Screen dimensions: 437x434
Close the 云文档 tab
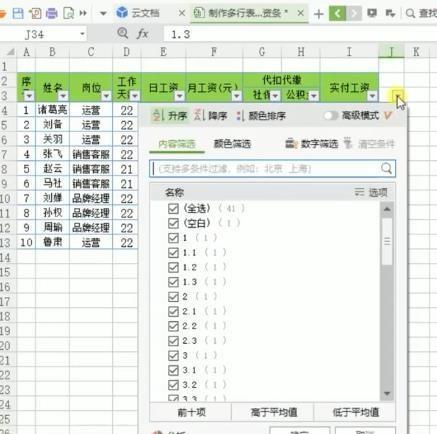(182, 13)
